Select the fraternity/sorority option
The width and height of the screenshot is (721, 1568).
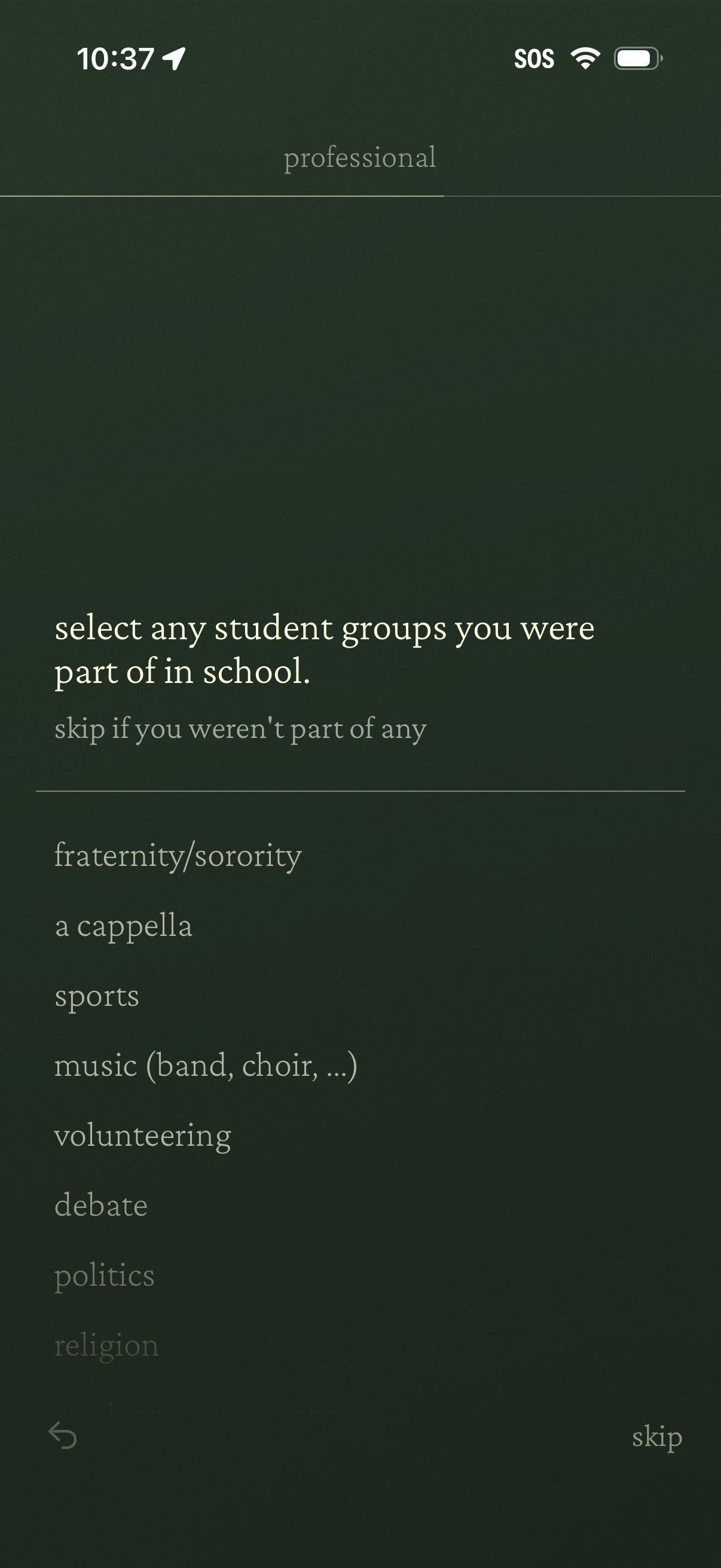[x=178, y=856]
